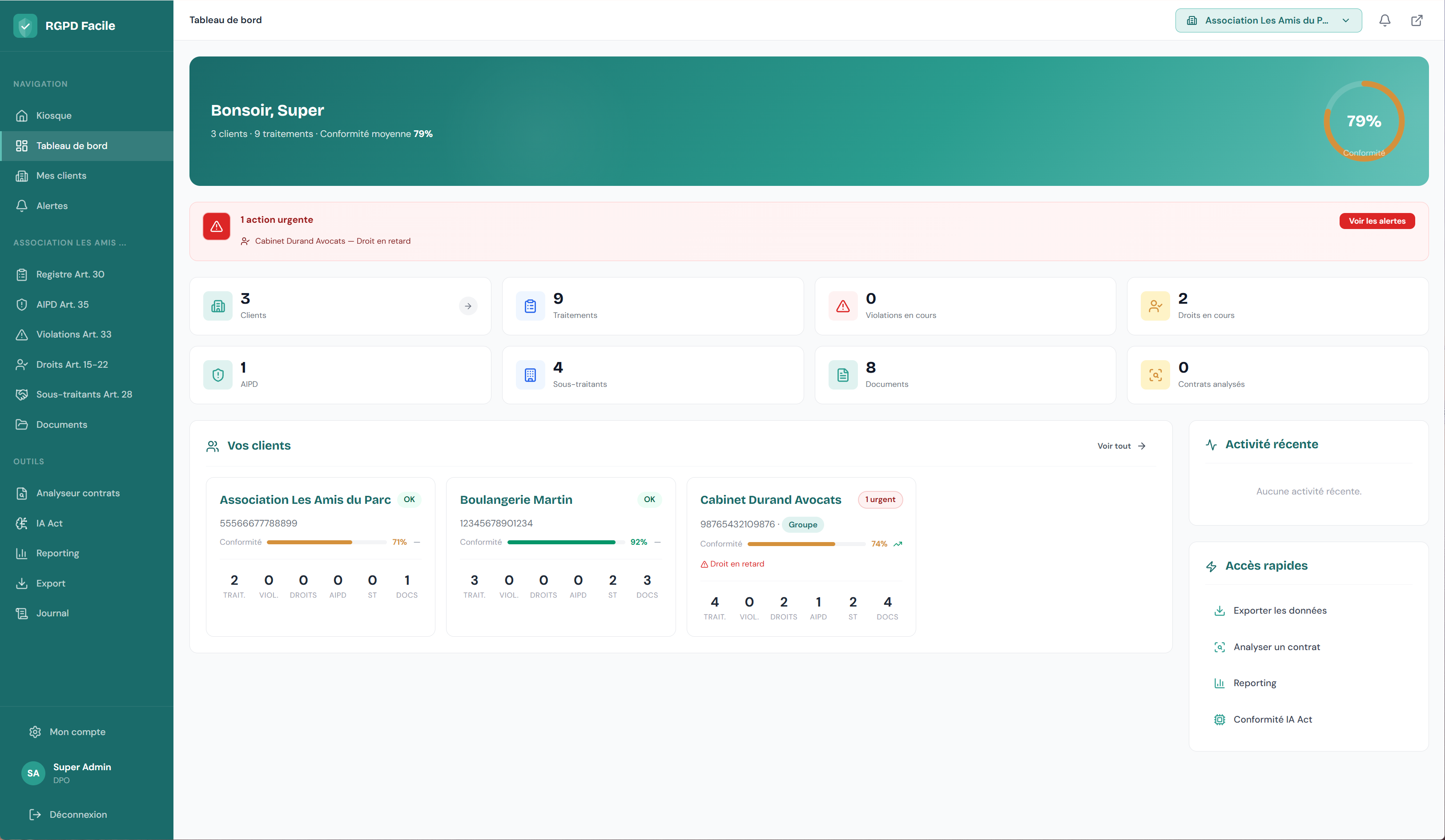Screen dimensions: 1445x840
Task: Click the notification bell in the header
Action: 1384,20
